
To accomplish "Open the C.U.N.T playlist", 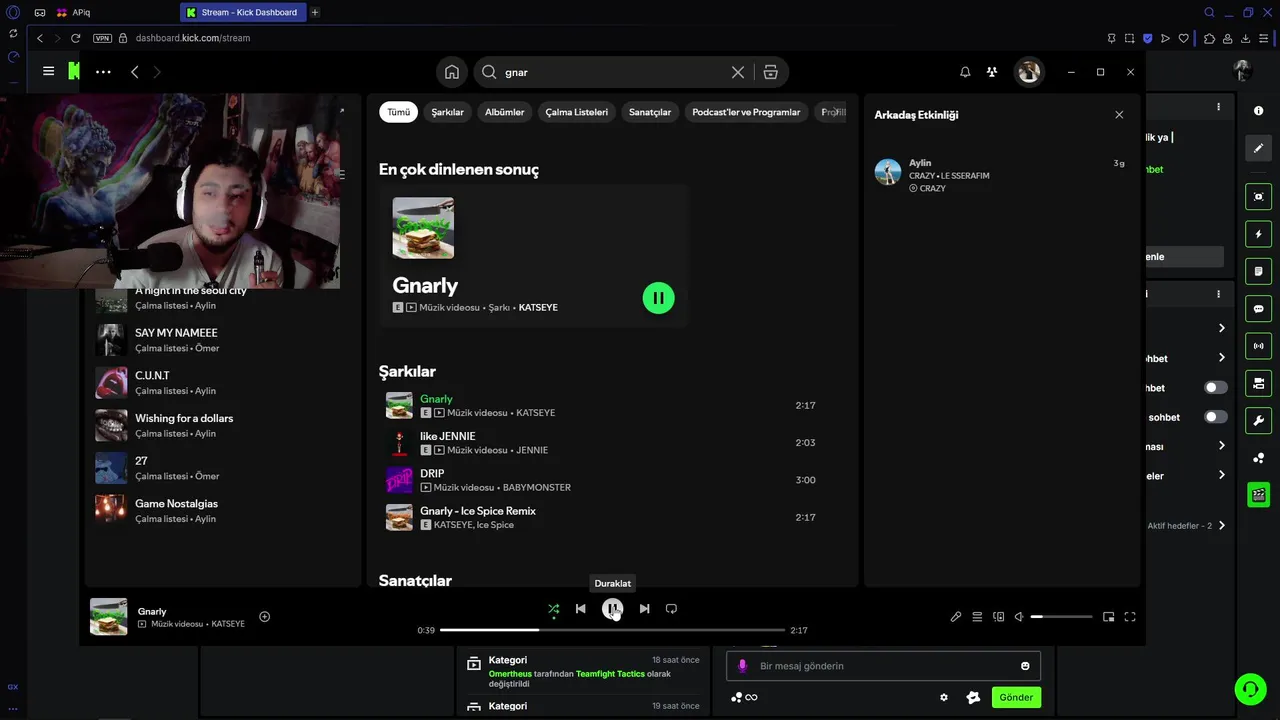I will [x=222, y=383].
